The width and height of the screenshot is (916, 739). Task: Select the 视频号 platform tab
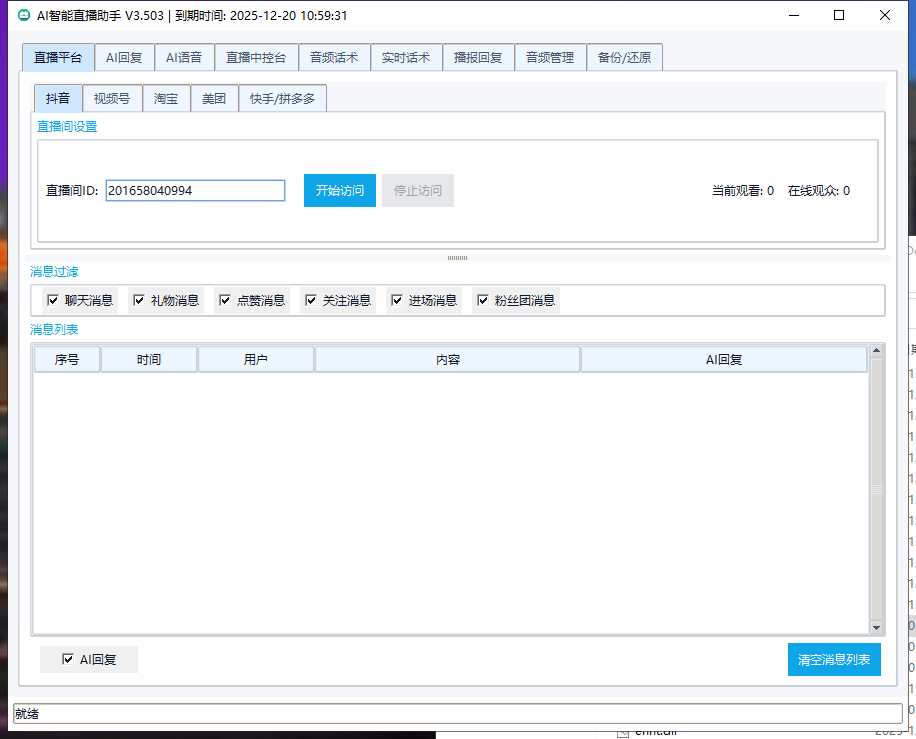click(111, 99)
